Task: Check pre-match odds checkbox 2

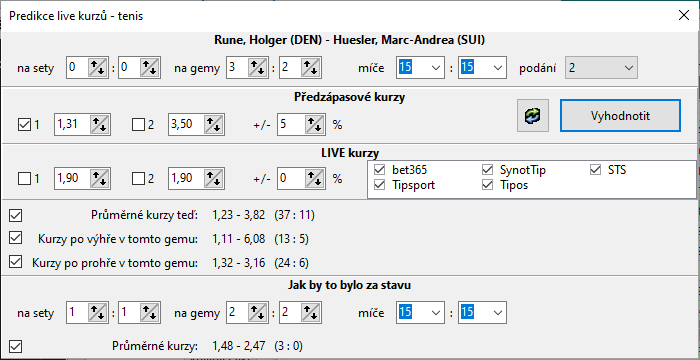Action: tap(138, 125)
